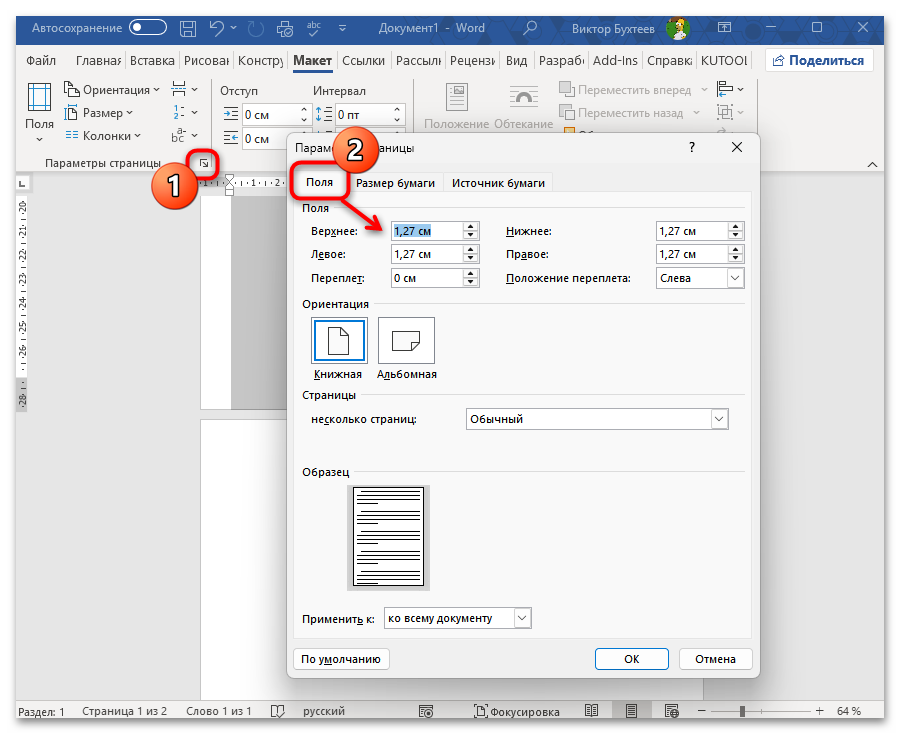Select Альбомная landscape orientation
900x734 pixels.
406,341
